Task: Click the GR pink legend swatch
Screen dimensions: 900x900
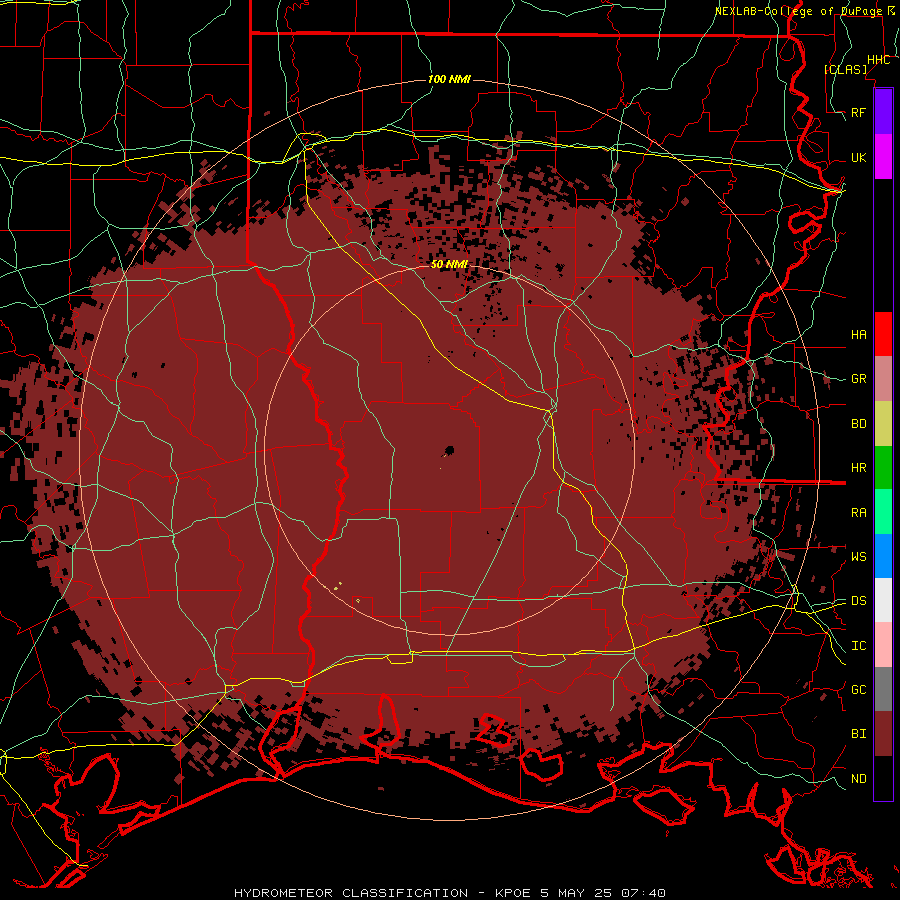Action: tap(883, 379)
